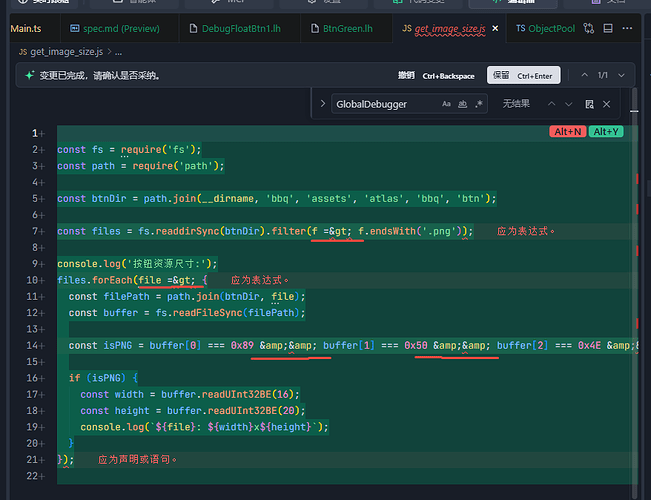Toggle Use Regular Expression in find widget
This screenshot has width=651, height=500.
click(480, 104)
